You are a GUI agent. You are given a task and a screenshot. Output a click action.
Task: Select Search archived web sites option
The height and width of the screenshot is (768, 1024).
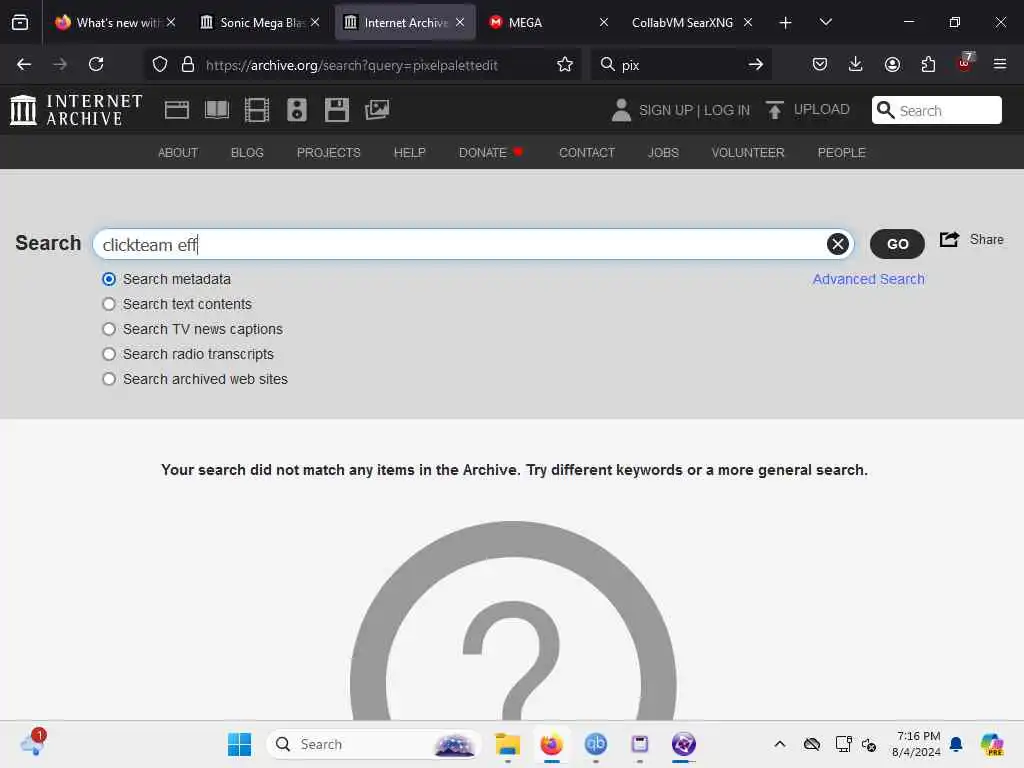109,379
